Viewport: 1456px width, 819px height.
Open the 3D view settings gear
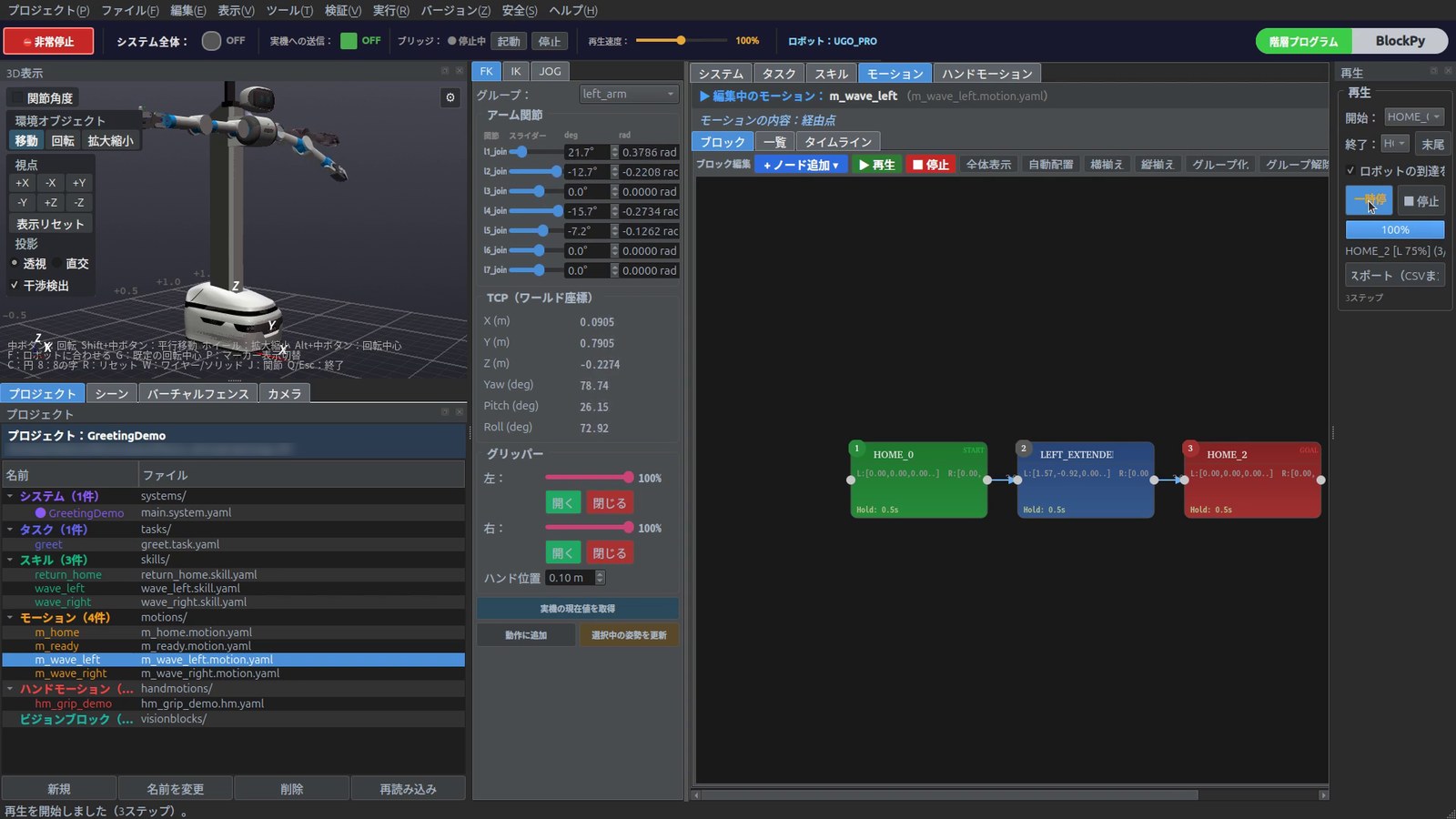click(450, 97)
